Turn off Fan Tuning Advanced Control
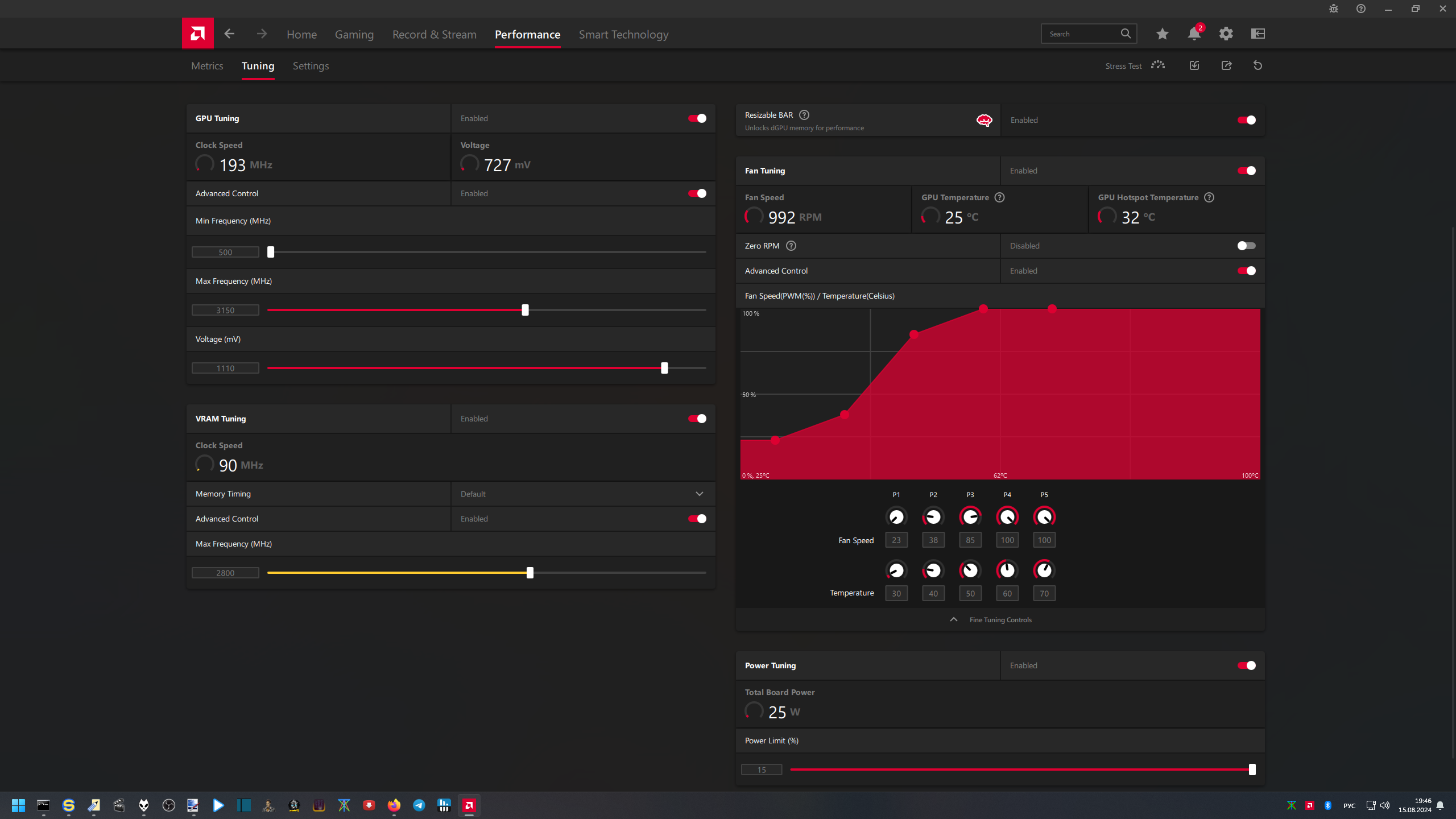Image resolution: width=1456 pixels, height=819 pixels. pos(1246,271)
